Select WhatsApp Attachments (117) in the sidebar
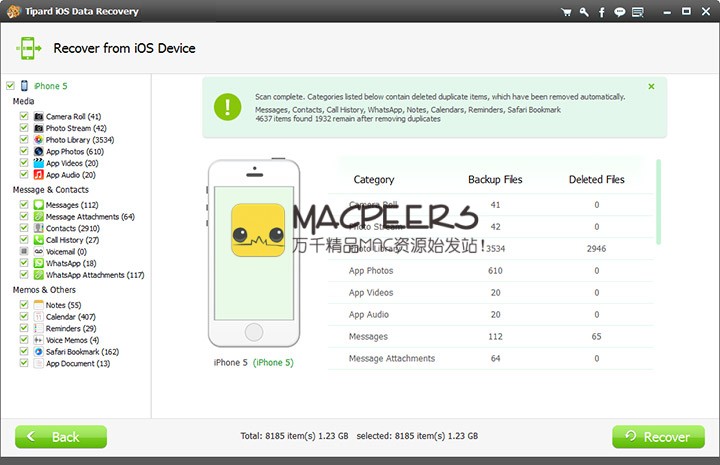The width and height of the screenshot is (720, 465). [95, 275]
